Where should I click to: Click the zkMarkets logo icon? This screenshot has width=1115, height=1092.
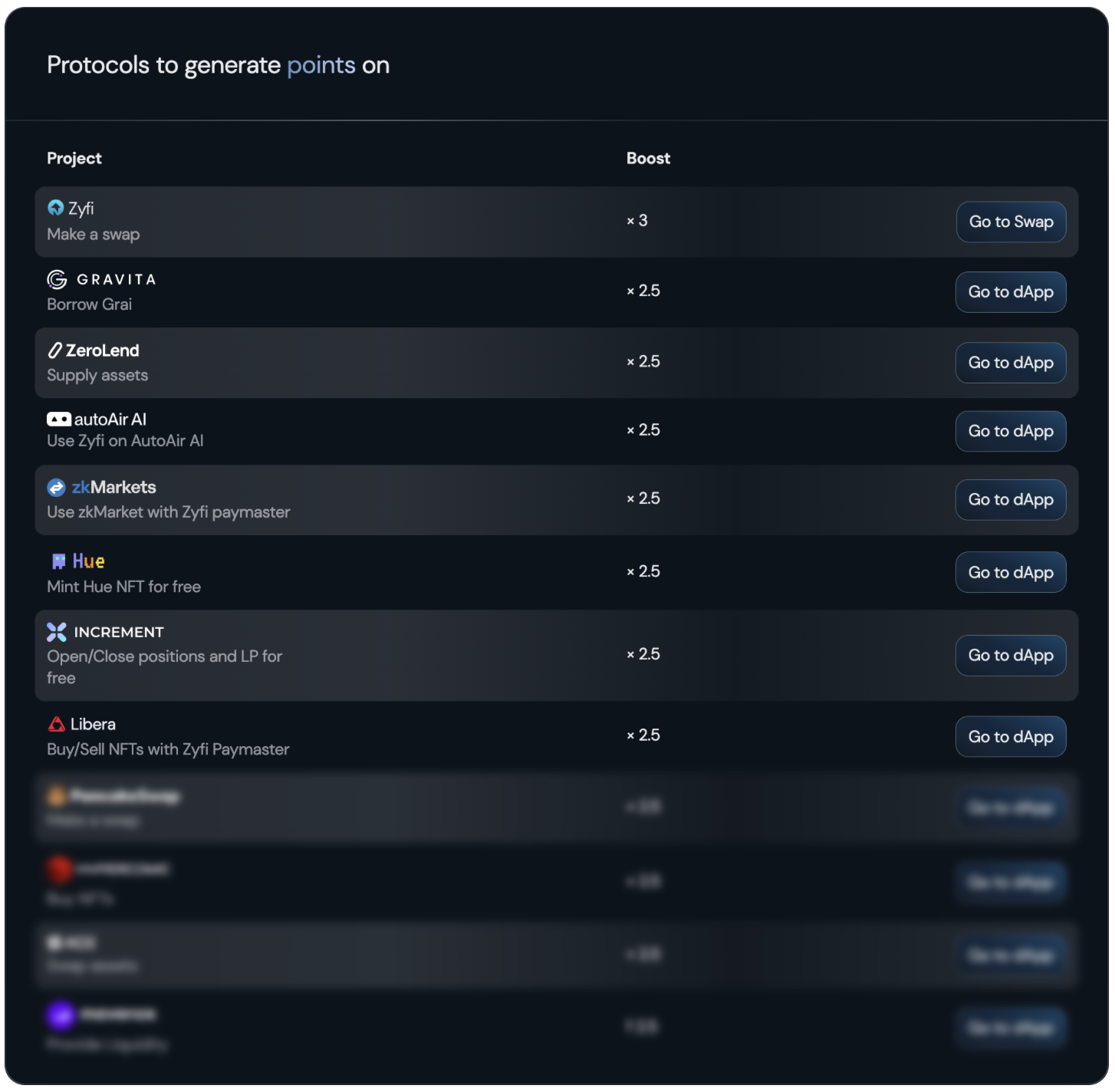click(56, 488)
